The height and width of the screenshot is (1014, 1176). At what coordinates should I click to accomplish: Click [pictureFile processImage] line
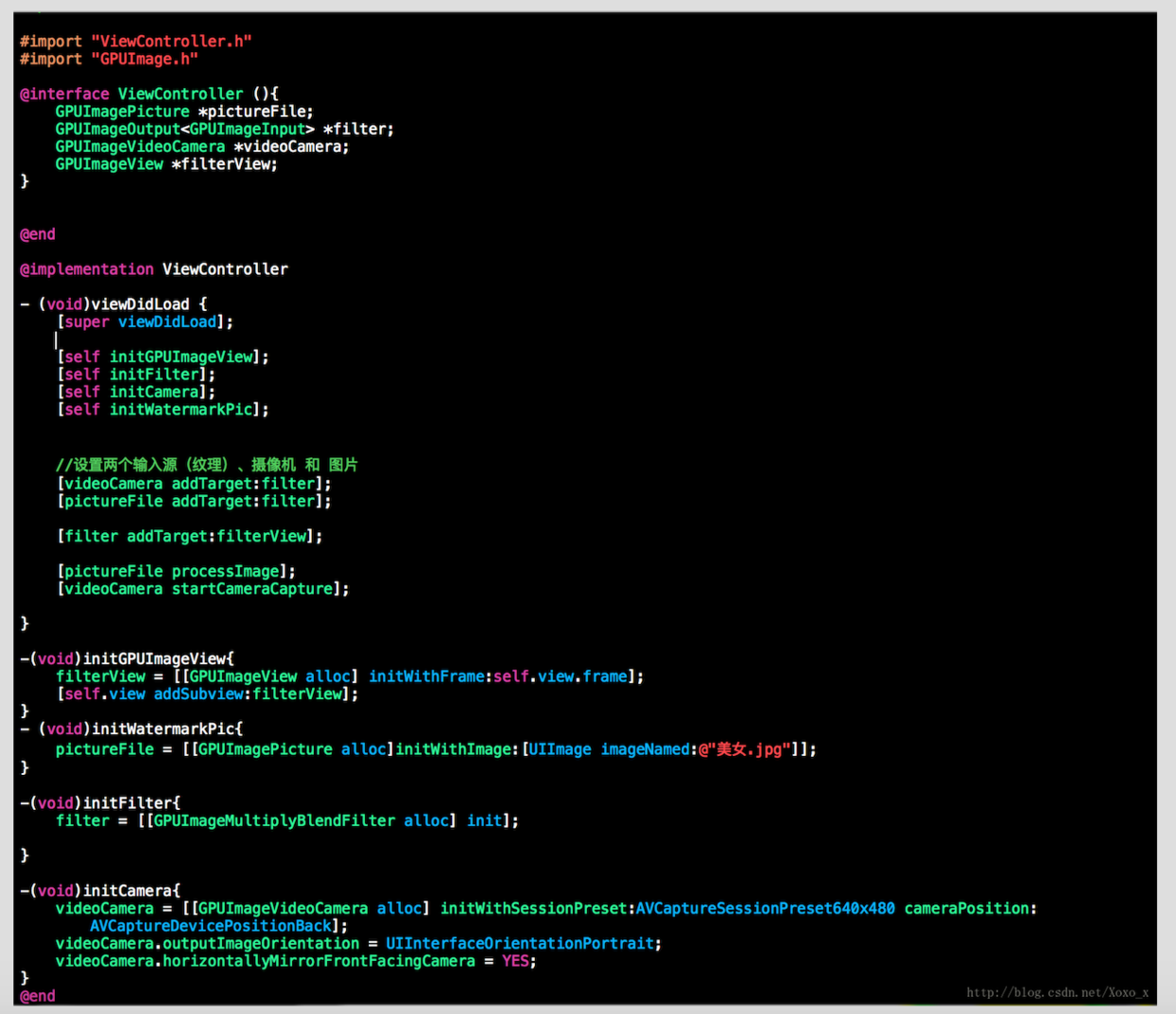point(176,571)
